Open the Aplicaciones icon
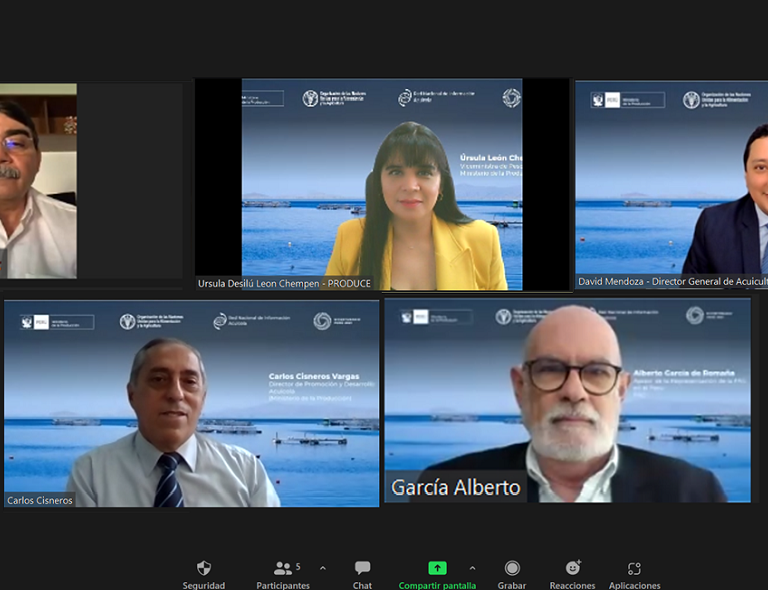The width and height of the screenshot is (768, 590). (x=634, y=568)
